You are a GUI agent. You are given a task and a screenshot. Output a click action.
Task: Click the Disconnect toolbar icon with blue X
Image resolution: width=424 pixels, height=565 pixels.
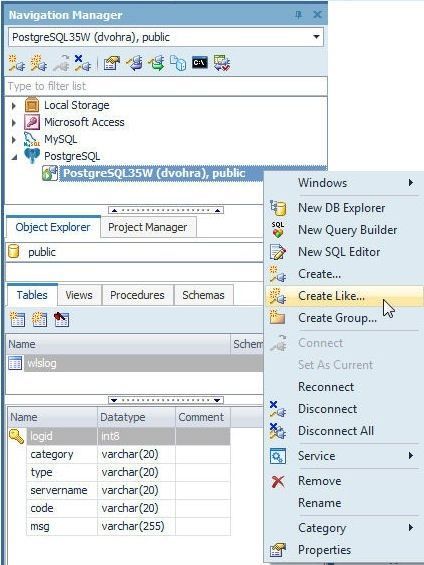[82, 63]
